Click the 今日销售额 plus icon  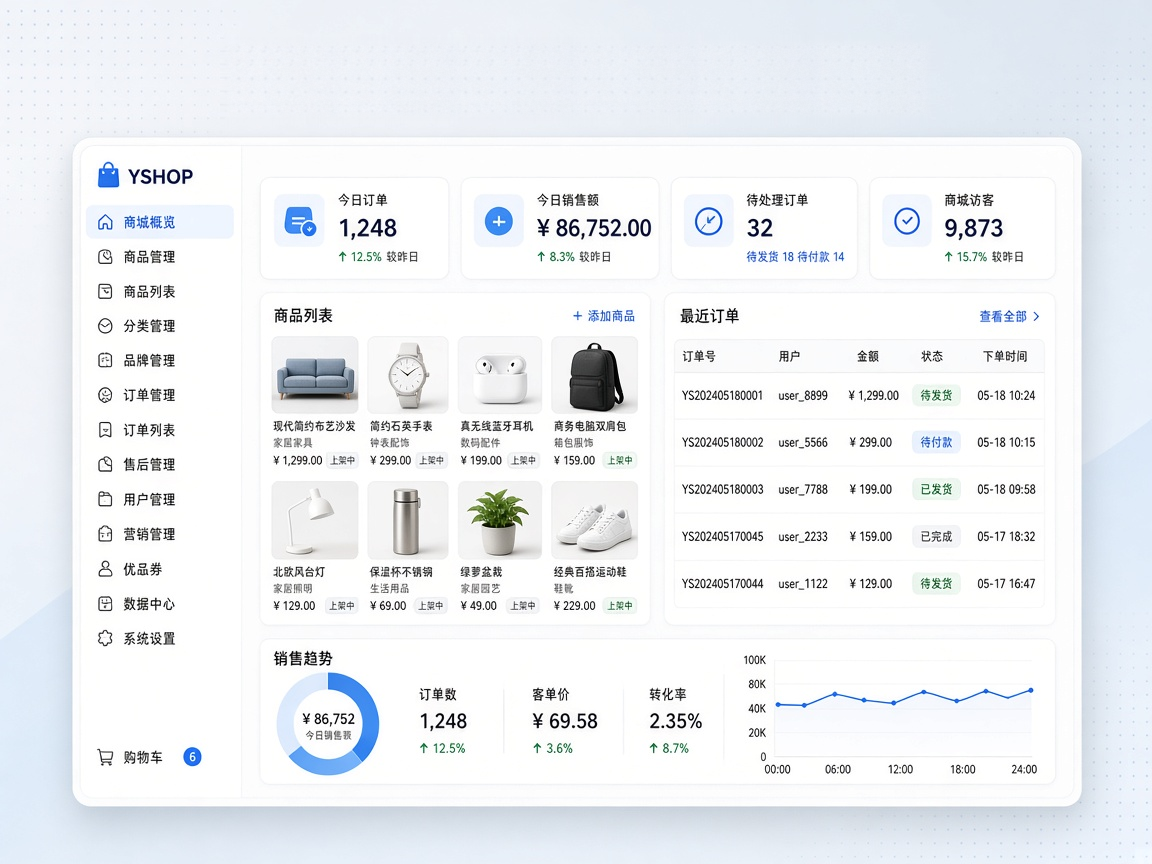498,220
